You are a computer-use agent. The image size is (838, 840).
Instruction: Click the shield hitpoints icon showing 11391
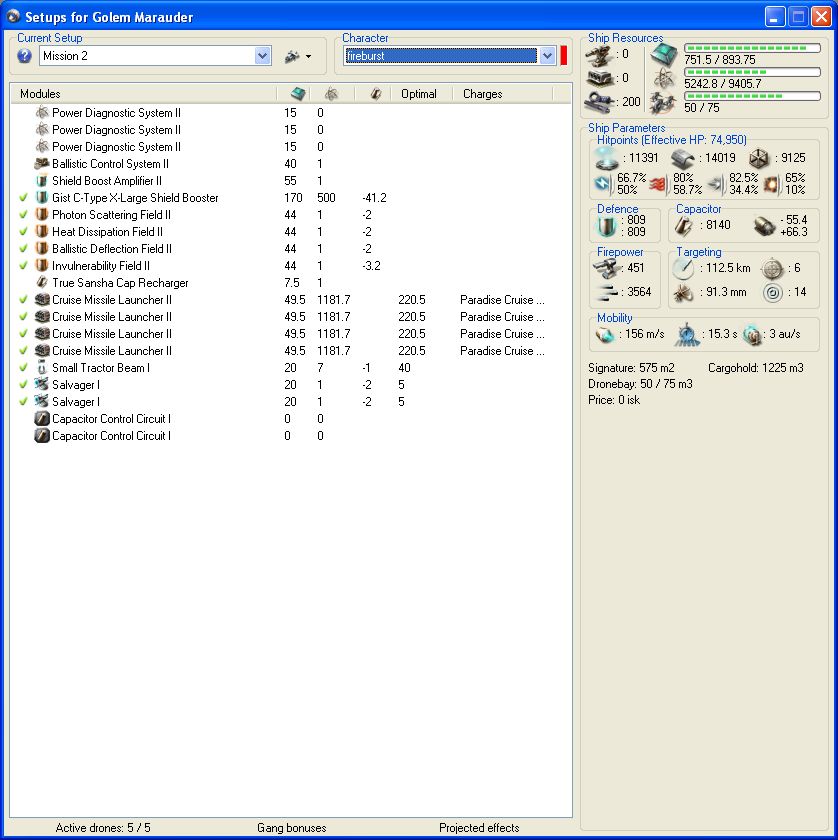(607, 158)
